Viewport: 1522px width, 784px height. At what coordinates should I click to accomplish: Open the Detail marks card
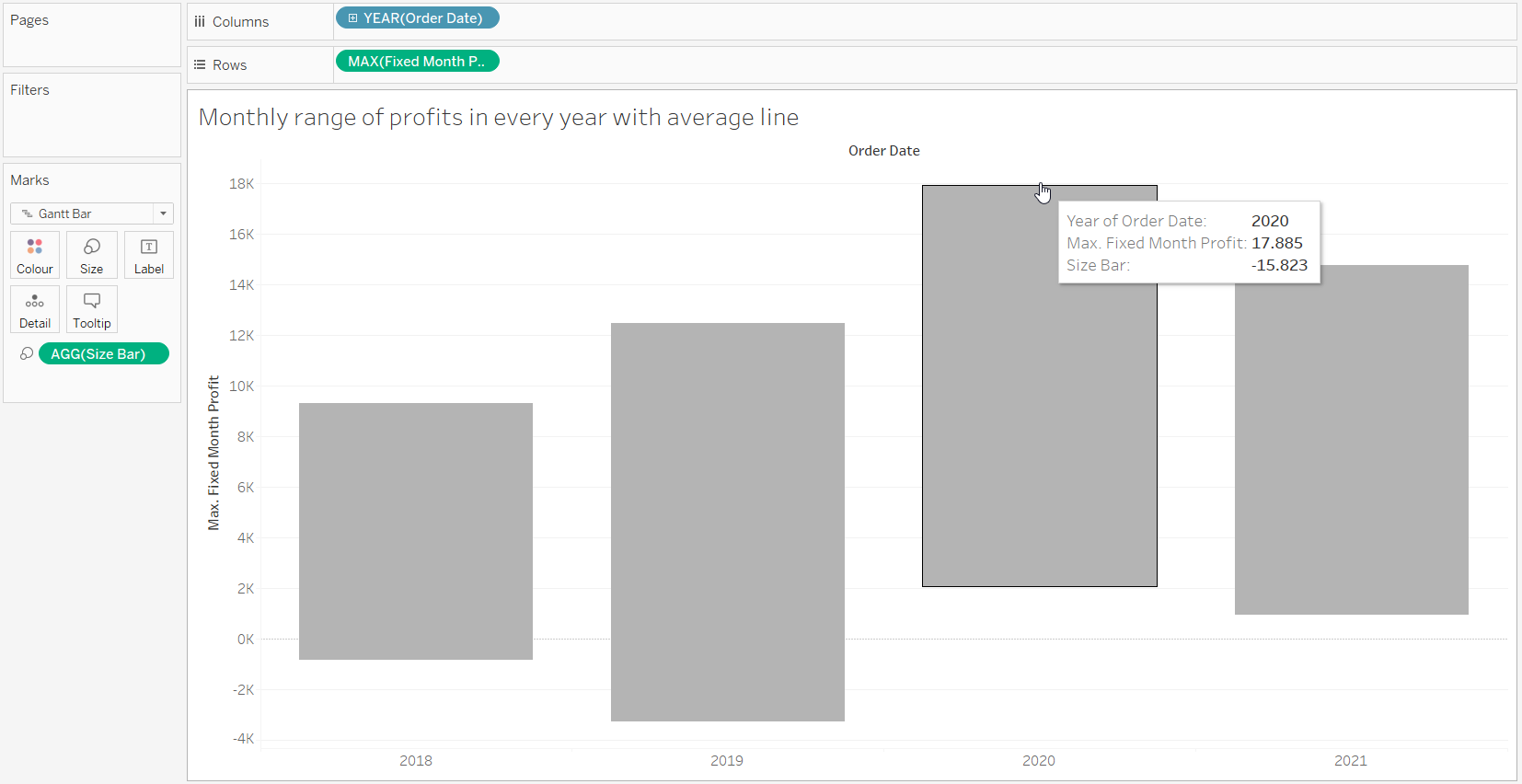pyautogui.click(x=35, y=309)
